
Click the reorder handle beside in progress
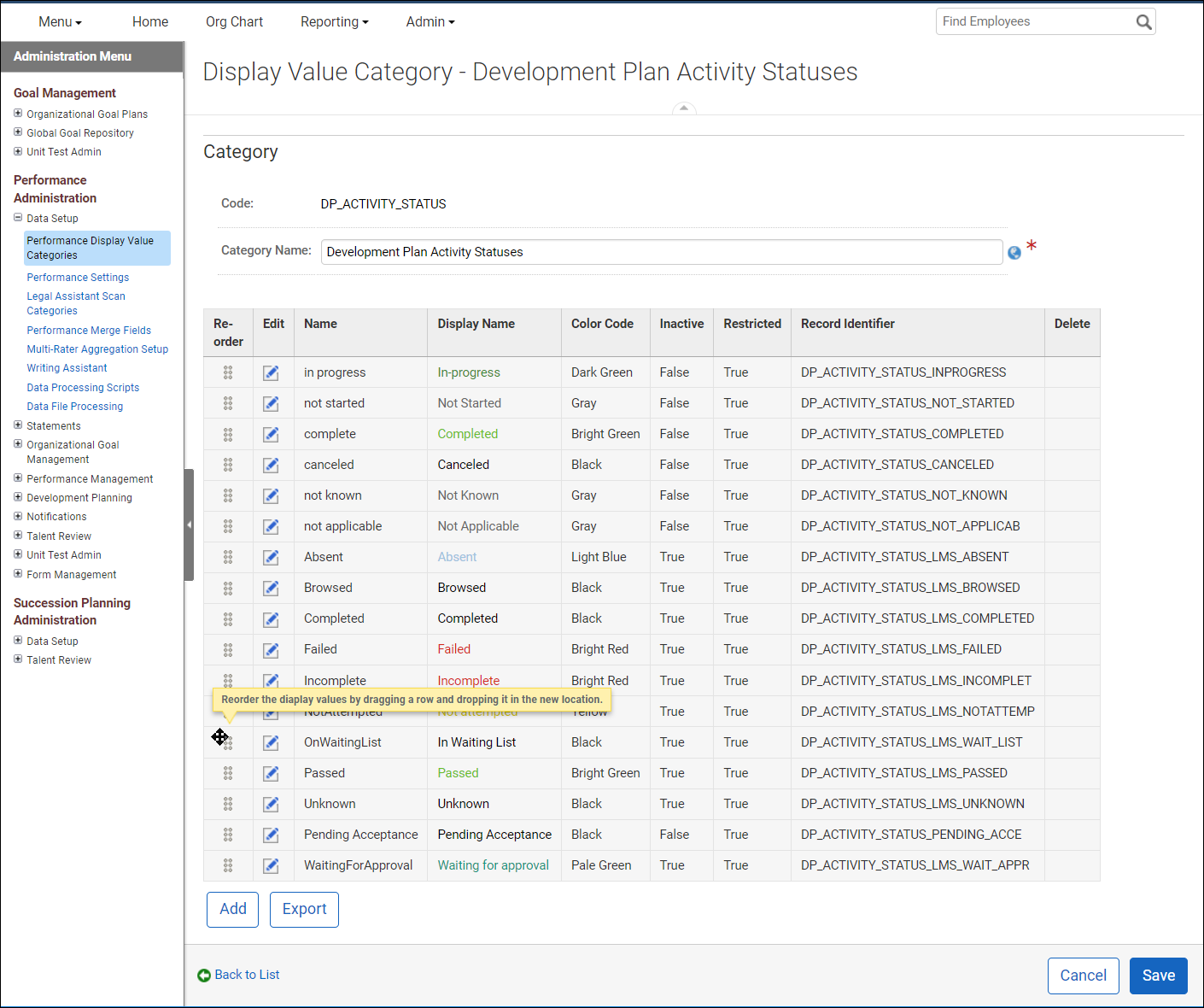tap(228, 372)
